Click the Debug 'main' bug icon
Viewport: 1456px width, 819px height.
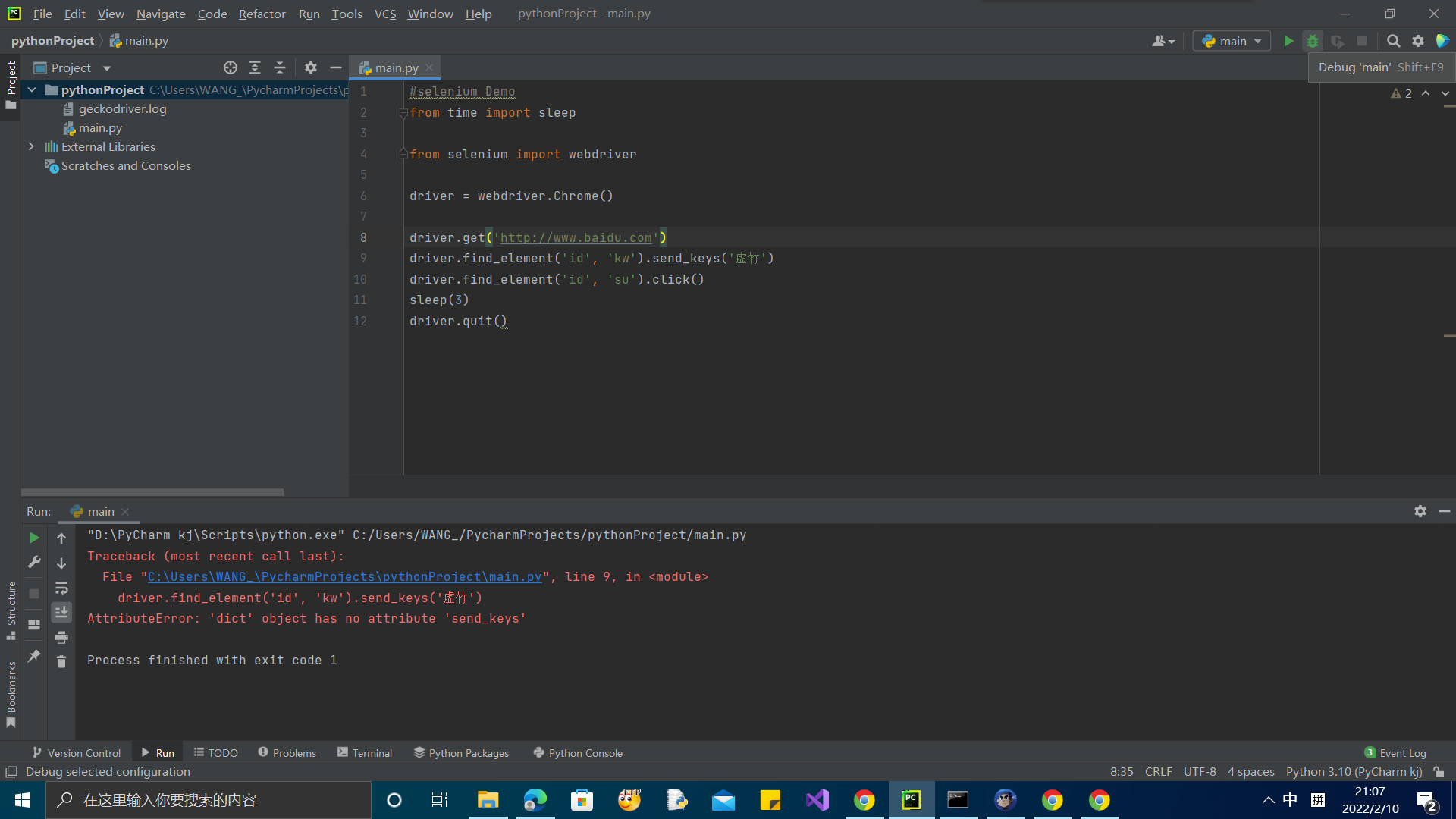point(1313,41)
